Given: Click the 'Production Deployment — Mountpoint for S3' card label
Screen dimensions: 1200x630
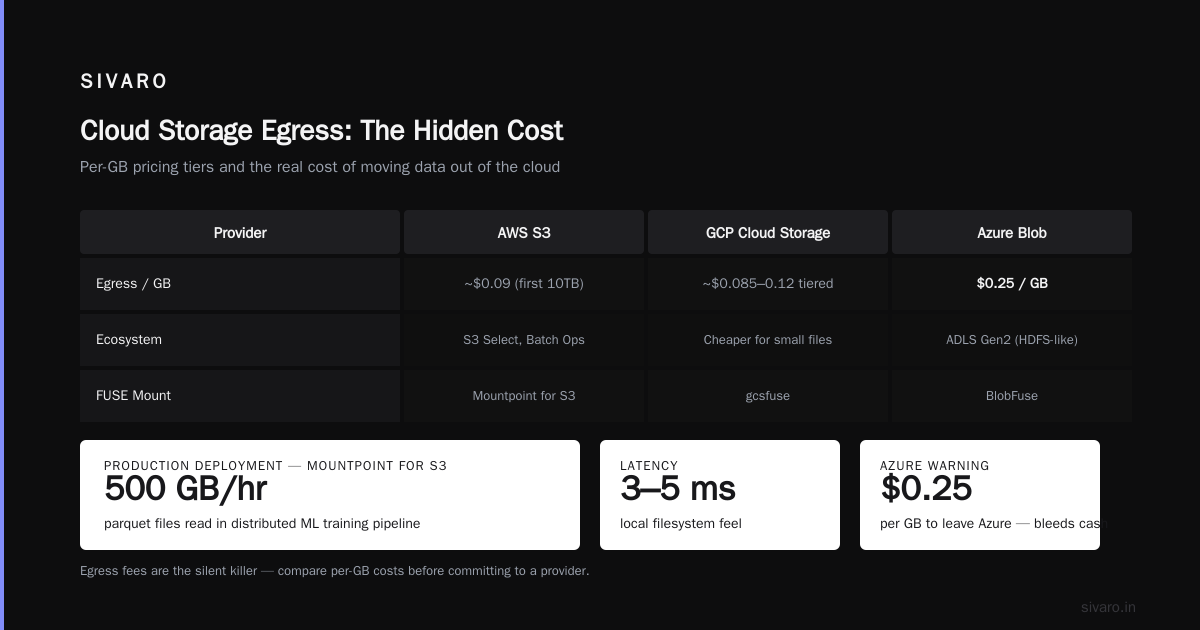Looking at the screenshot, I should pos(275,465).
